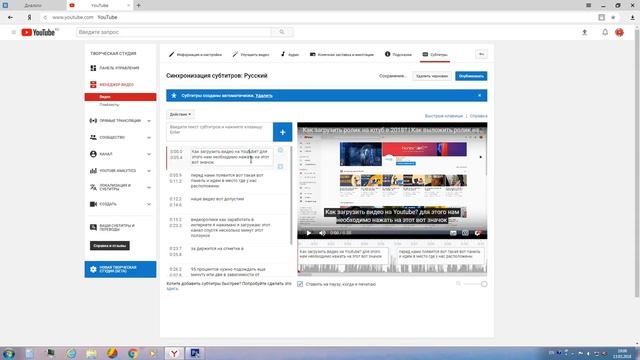Select subtitle line at 0:23.7

coord(228,251)
